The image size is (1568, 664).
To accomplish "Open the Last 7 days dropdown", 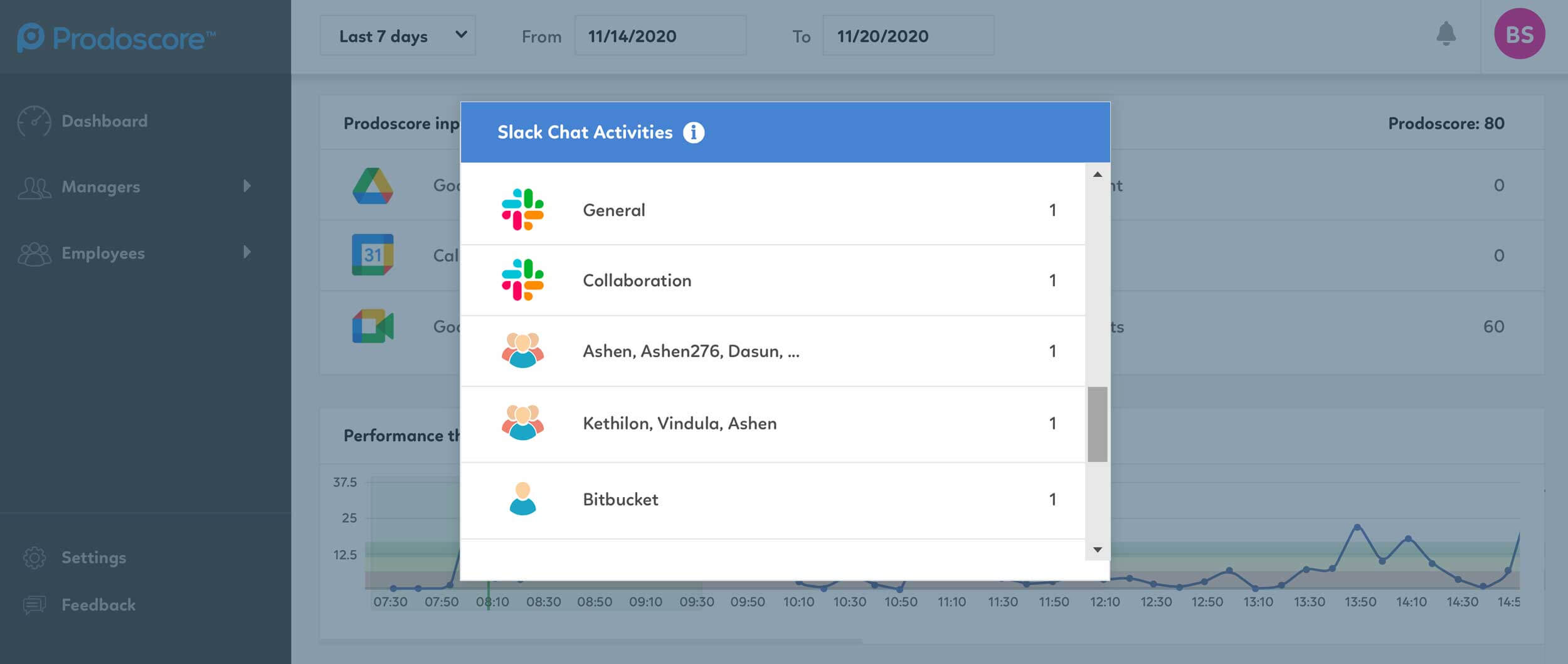I will point(398,36).
